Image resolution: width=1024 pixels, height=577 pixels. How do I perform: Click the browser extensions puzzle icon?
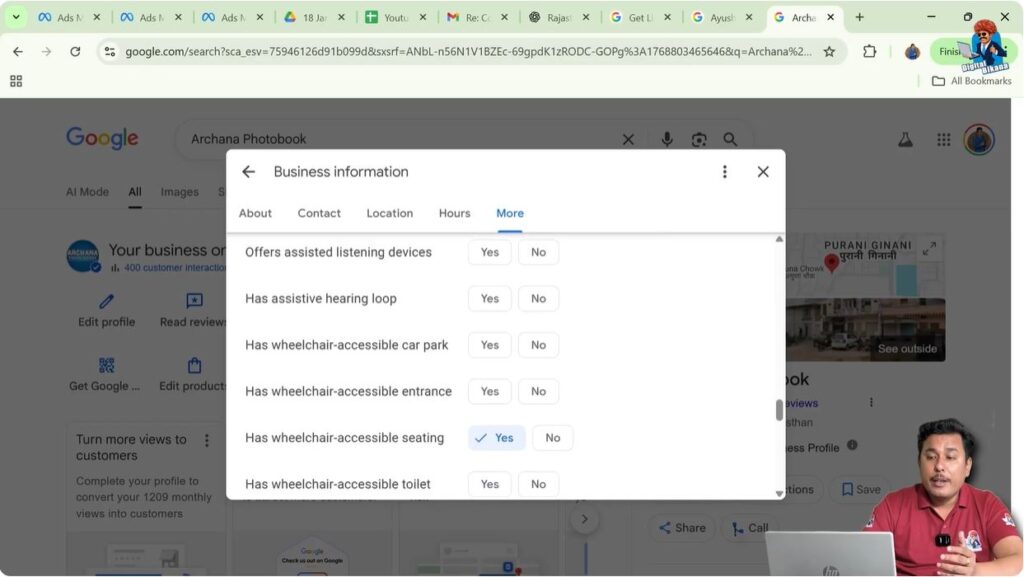click(x=870, y=50)
